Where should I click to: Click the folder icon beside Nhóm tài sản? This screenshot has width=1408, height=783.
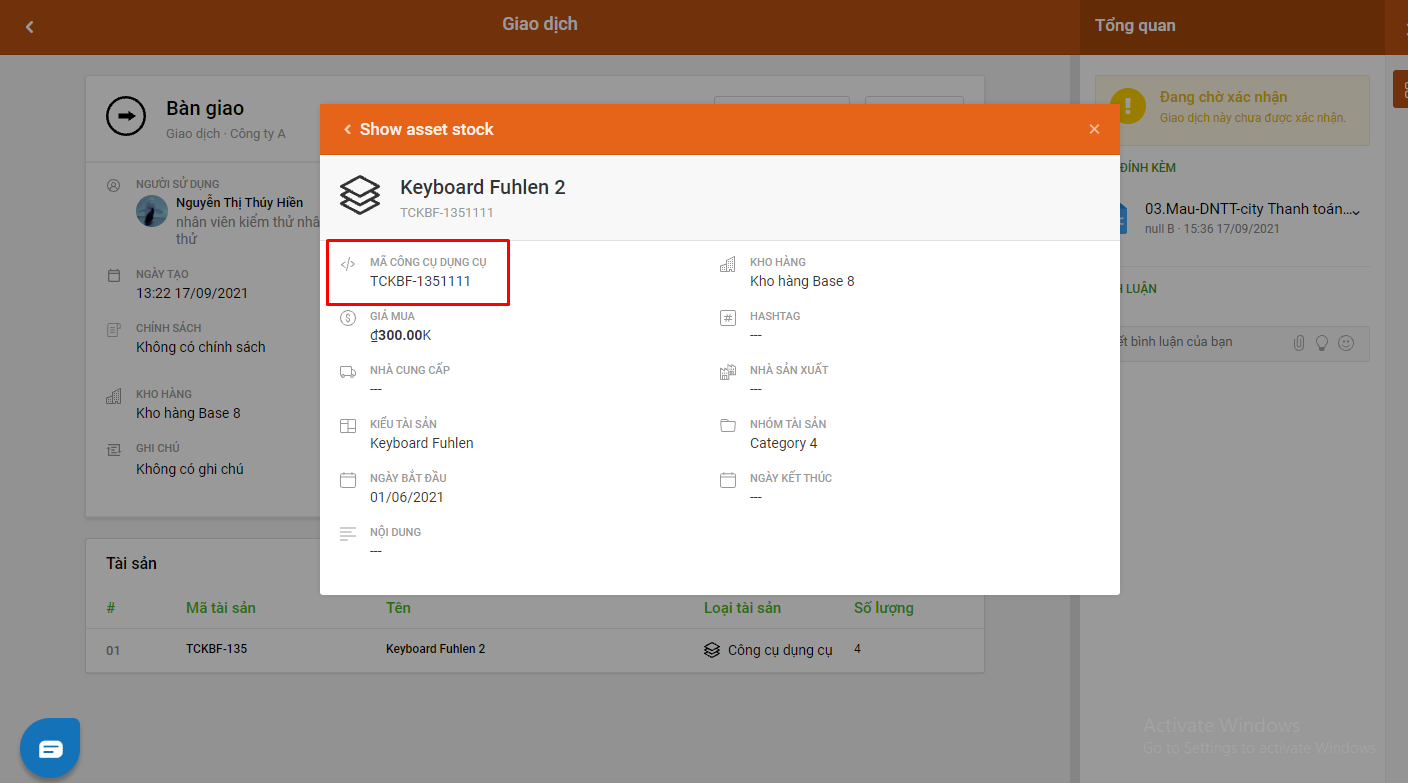click(x=728, y=426)
